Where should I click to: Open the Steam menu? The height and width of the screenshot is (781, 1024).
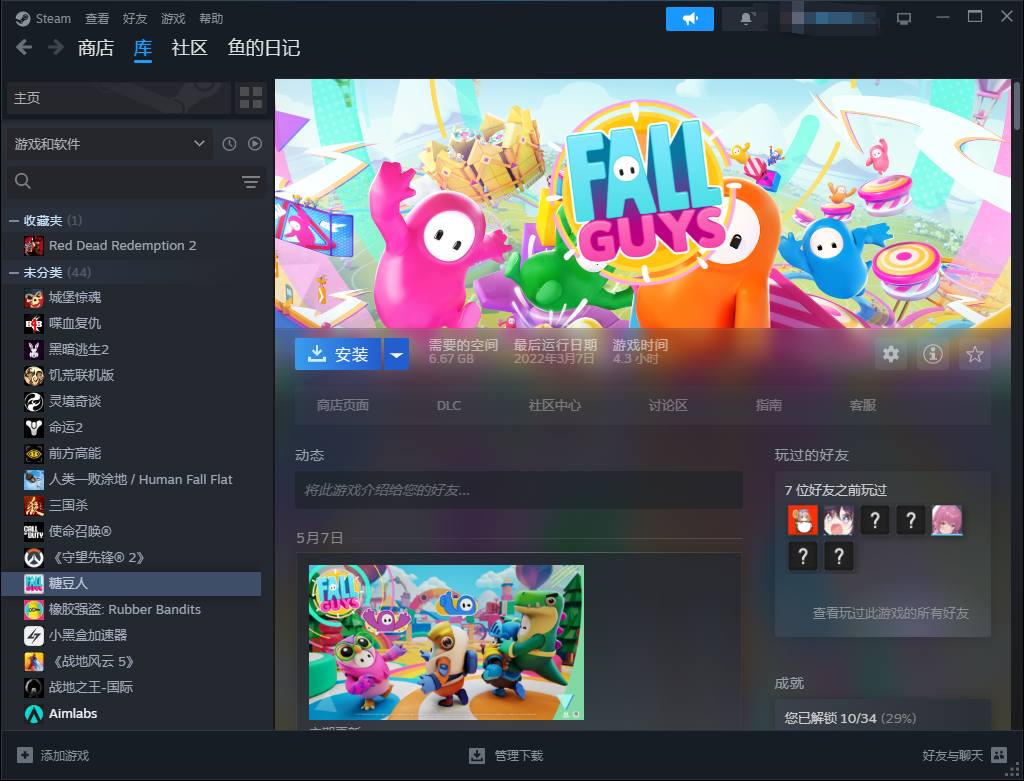[x=43, y=19]
